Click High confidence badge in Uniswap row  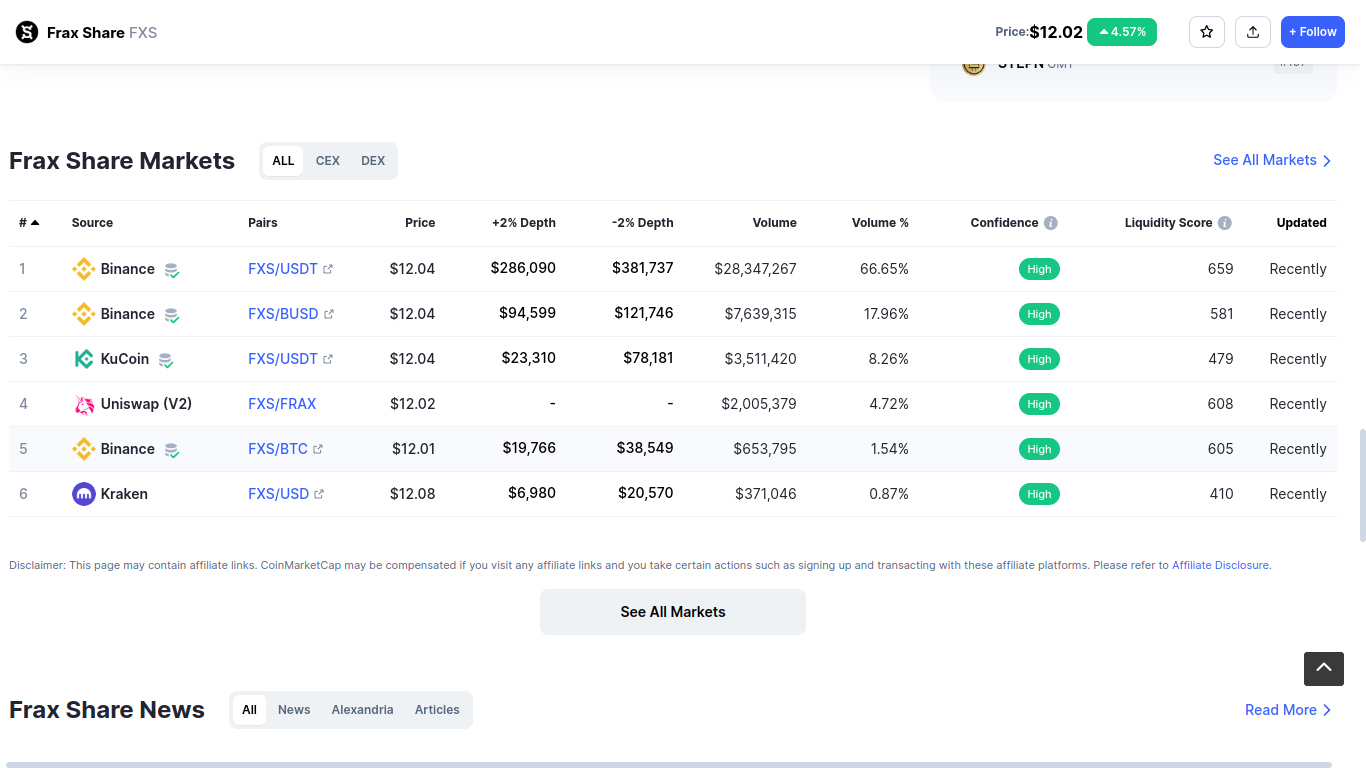coord(1039,404)
